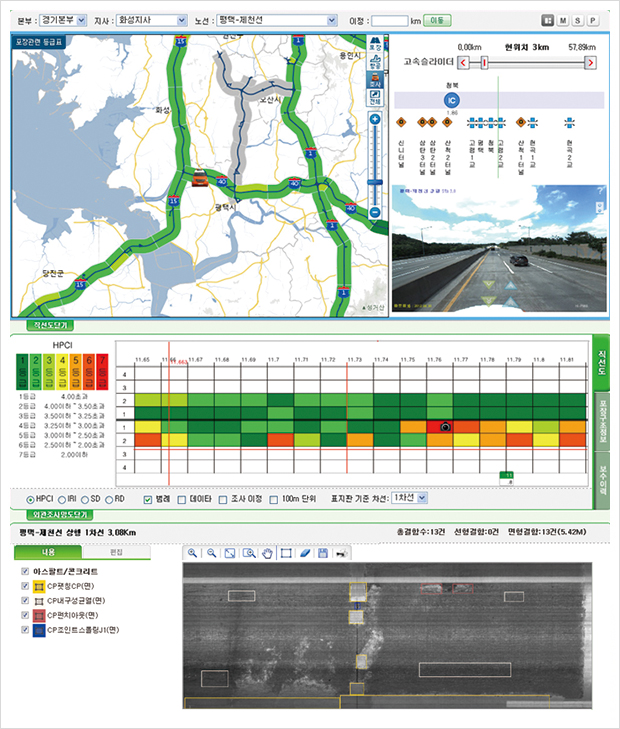Click the 직선도닫기 button
Viewport: 620px width, 729px height.
[x=50, y=325]
